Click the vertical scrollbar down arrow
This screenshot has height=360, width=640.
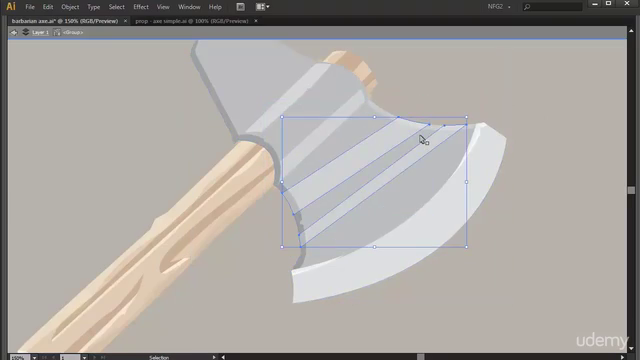pyautogui.click(x=631, y=349)
